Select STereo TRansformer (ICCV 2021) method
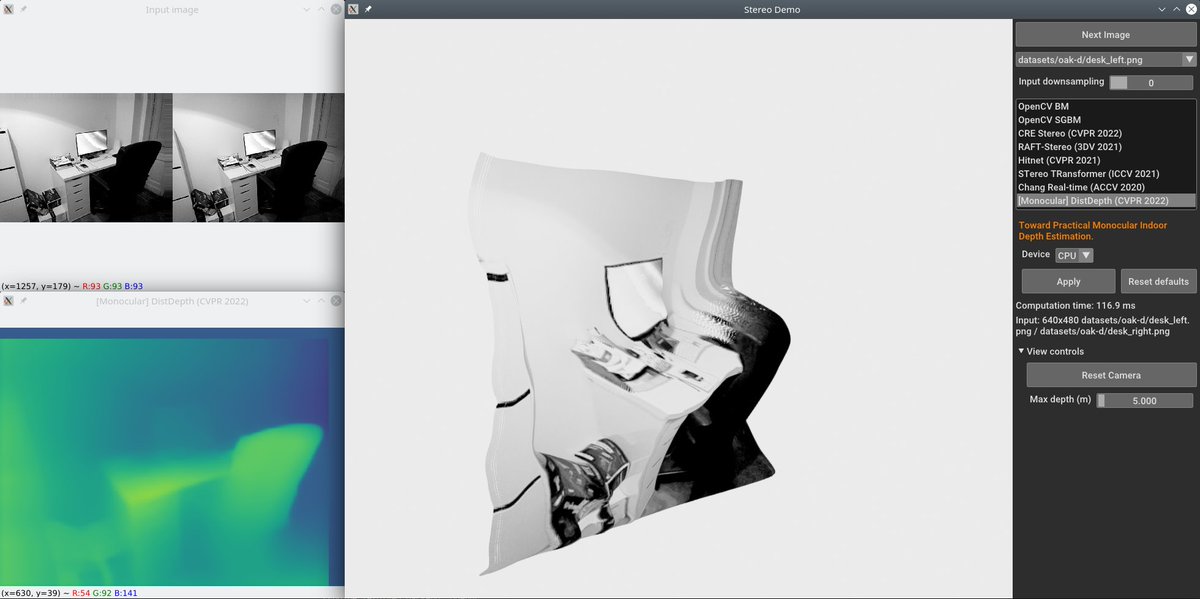 click(x=1105, y=174)
